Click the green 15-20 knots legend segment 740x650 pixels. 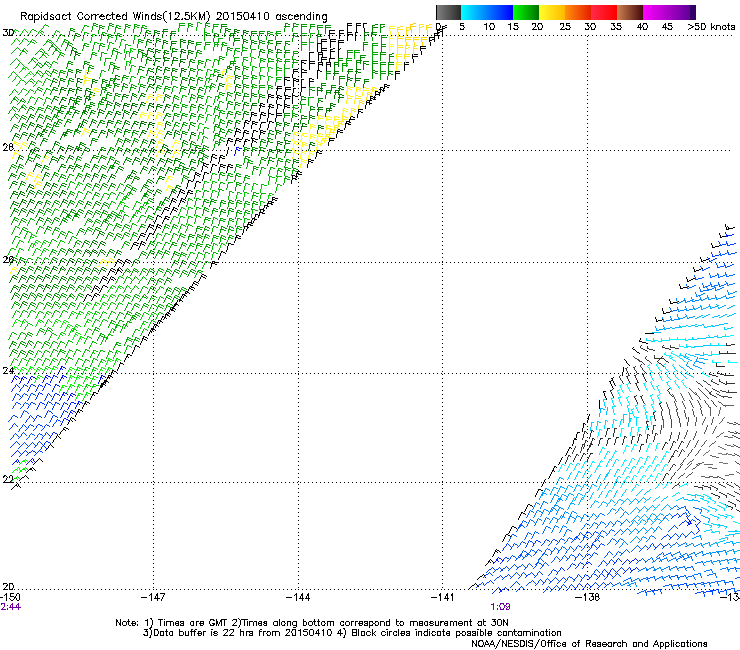point(526,12)
